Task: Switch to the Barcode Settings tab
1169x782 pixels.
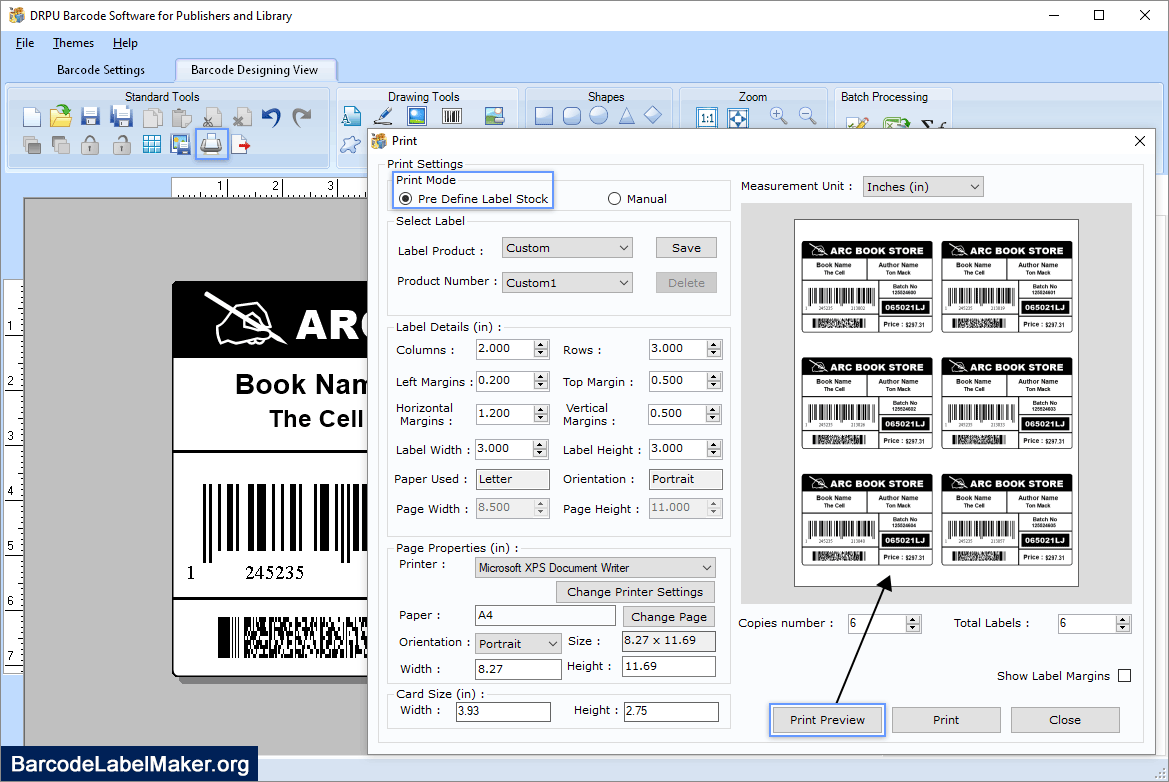Action: pyautogui.click(x=101, y=70)
